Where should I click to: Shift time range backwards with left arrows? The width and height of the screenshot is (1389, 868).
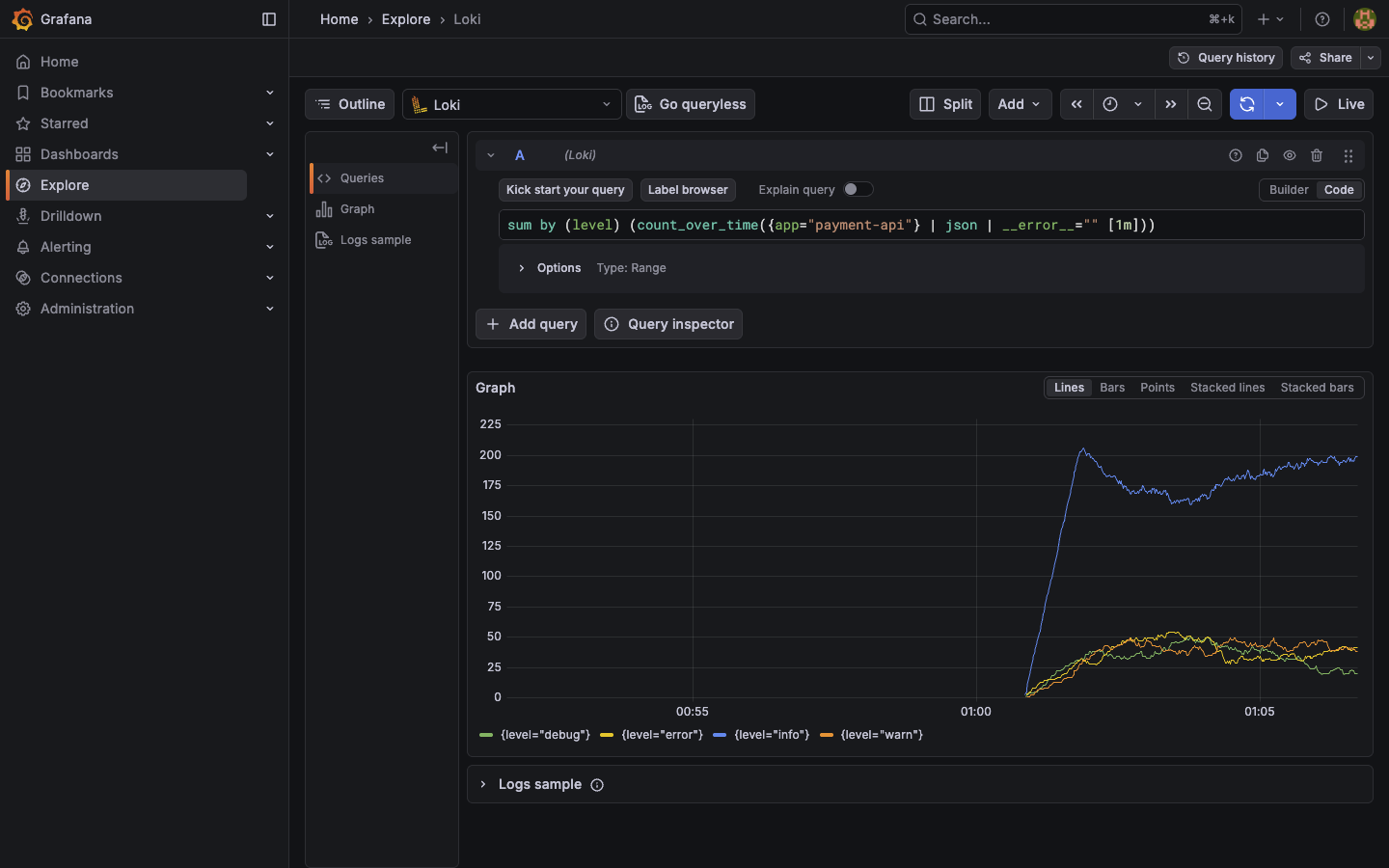(x=1076, y=104)
